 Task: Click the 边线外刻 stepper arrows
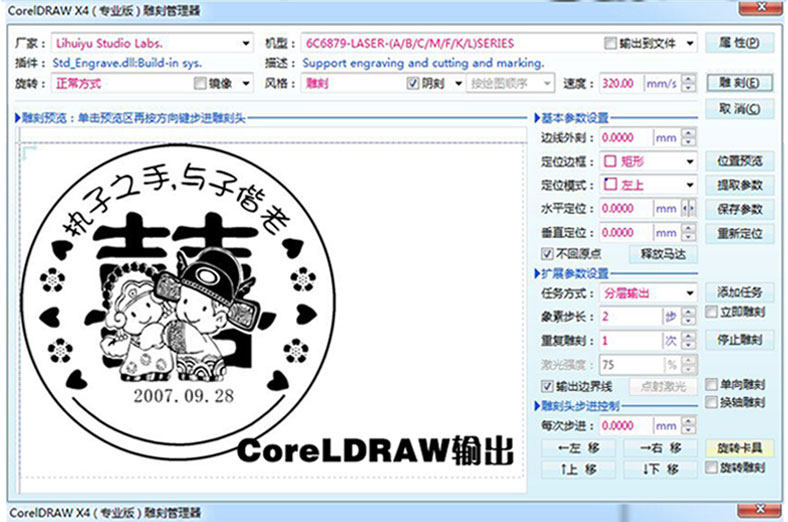(x=689, y=138)
